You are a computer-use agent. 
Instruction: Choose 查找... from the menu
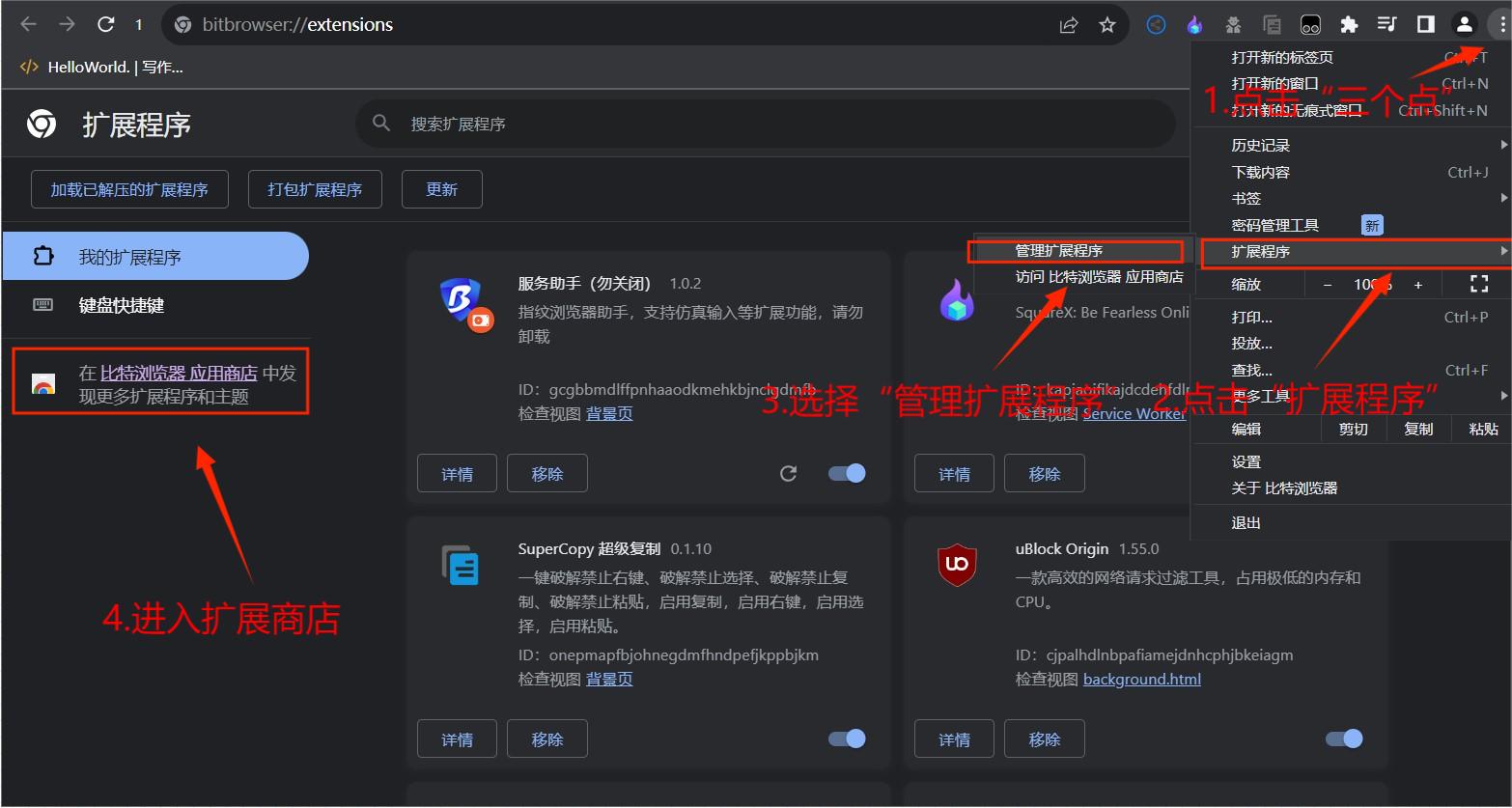pos(1352,370)
